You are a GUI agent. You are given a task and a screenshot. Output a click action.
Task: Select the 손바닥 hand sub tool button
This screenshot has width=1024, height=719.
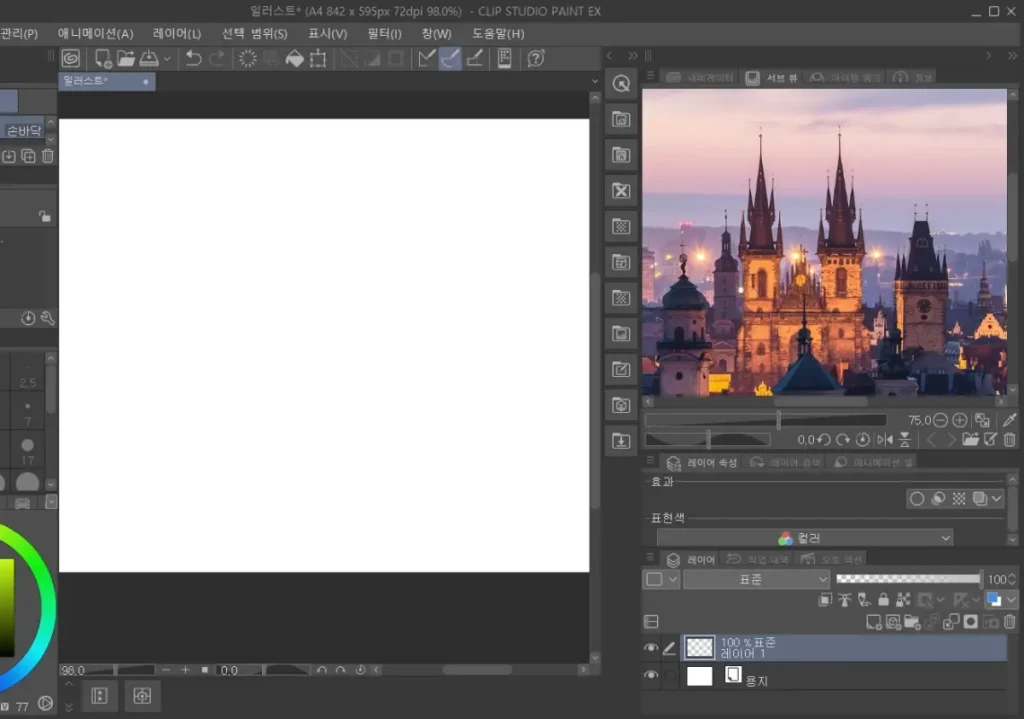[x=24, y=130]
